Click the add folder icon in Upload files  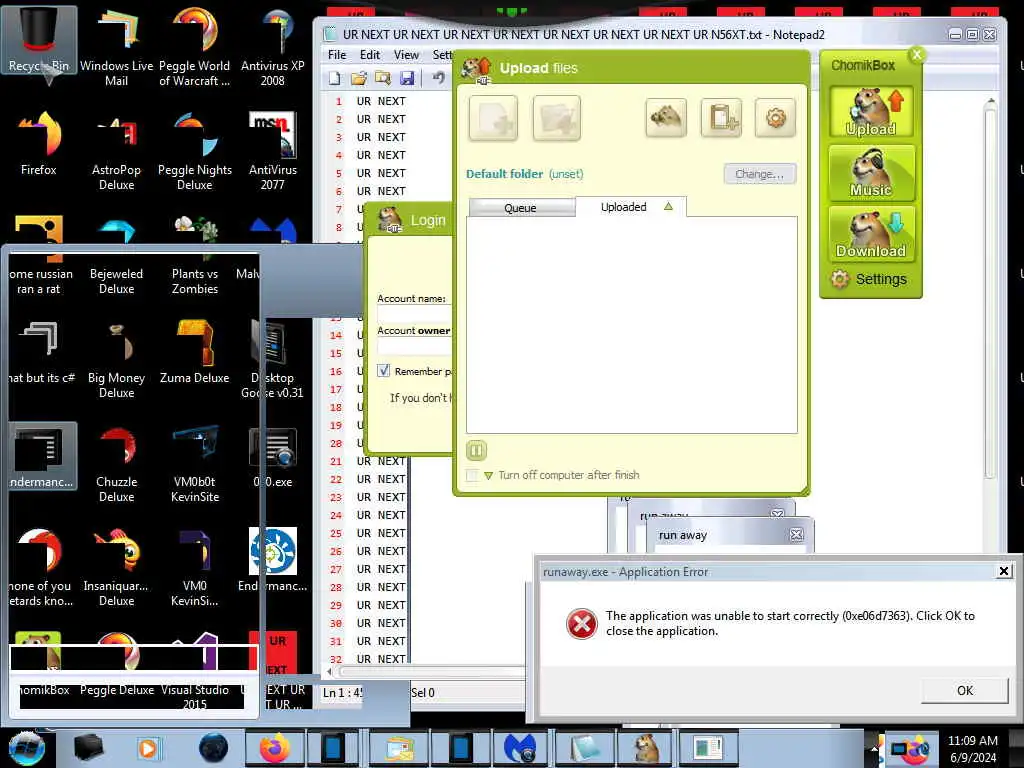(556, 118)
